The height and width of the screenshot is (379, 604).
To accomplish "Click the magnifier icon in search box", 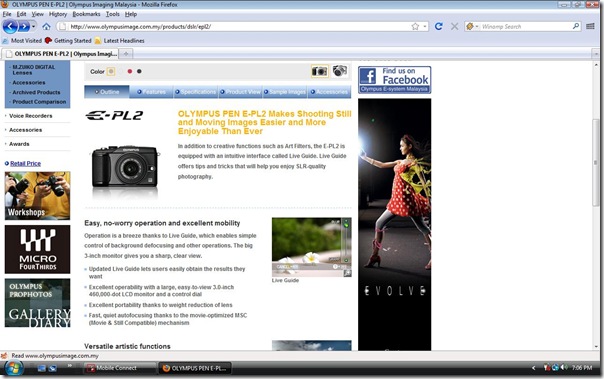I will (575, 26).
